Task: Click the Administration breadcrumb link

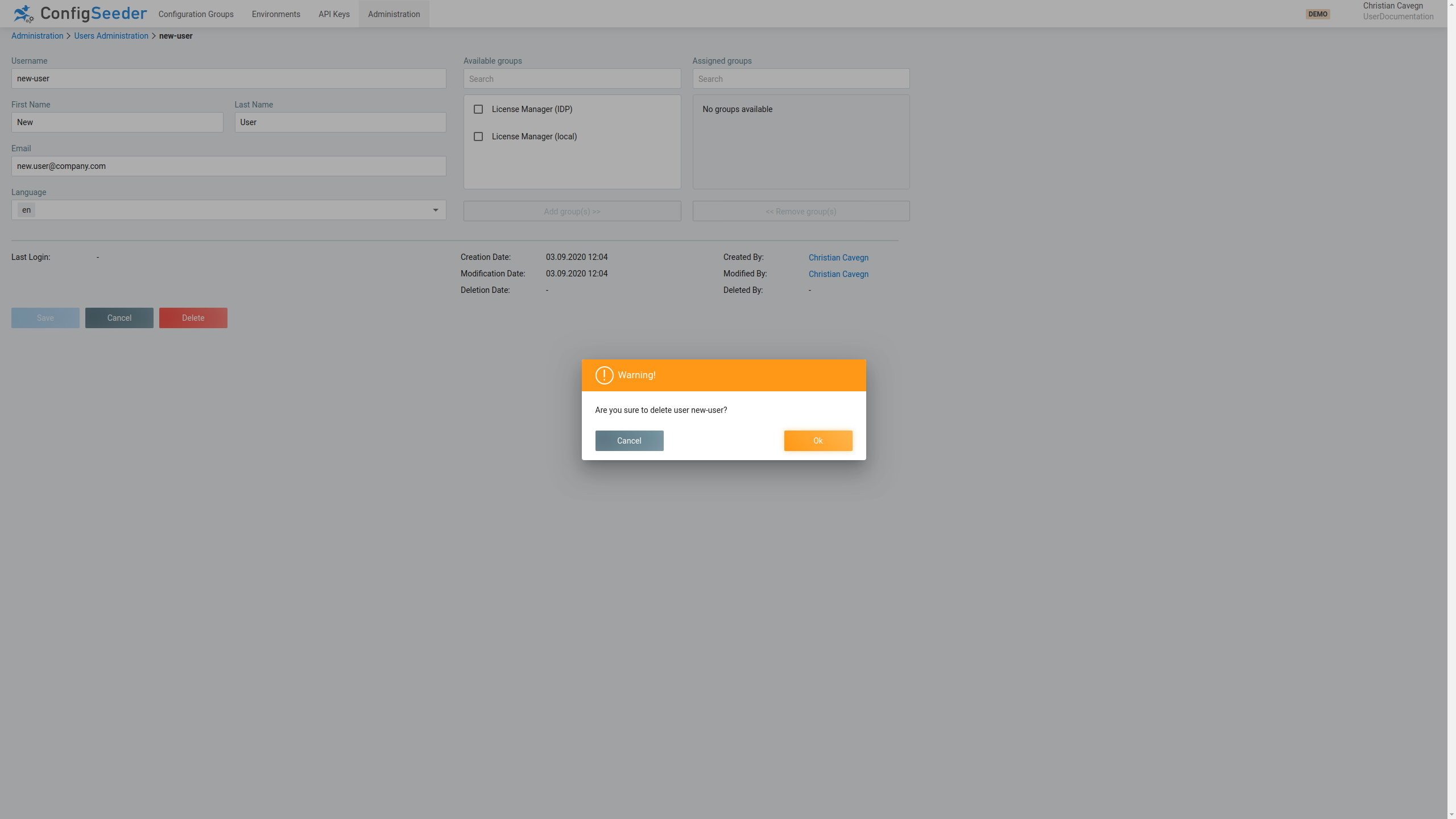Action: [x=37, y=36]
